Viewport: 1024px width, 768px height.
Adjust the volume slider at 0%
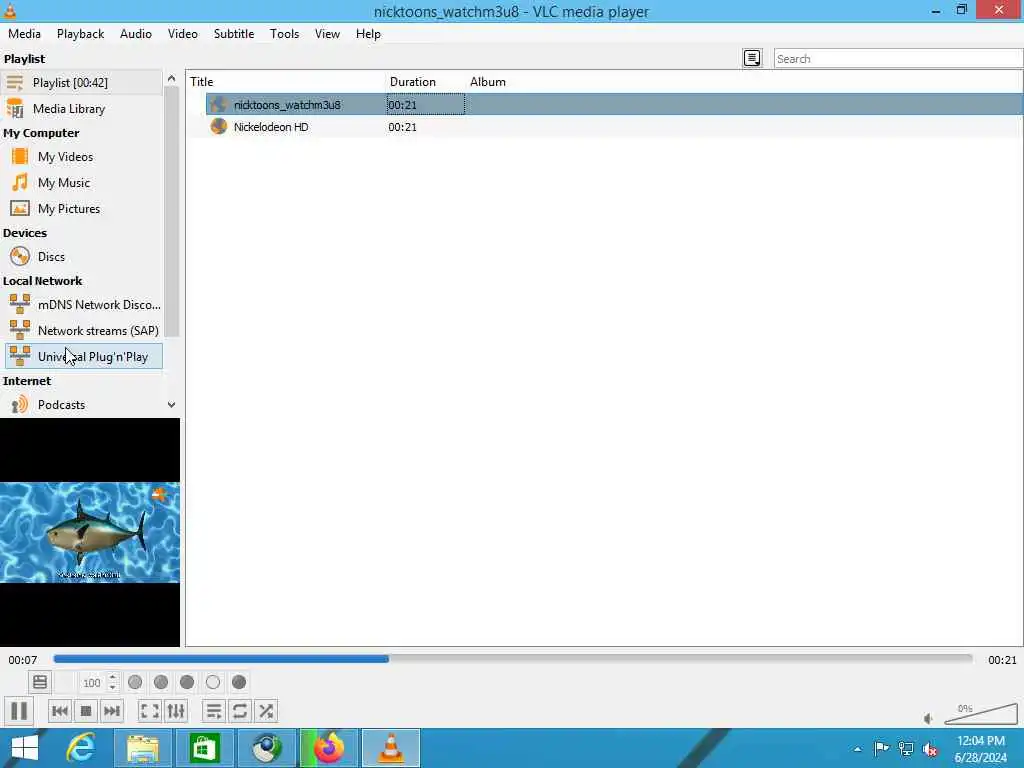981,713
